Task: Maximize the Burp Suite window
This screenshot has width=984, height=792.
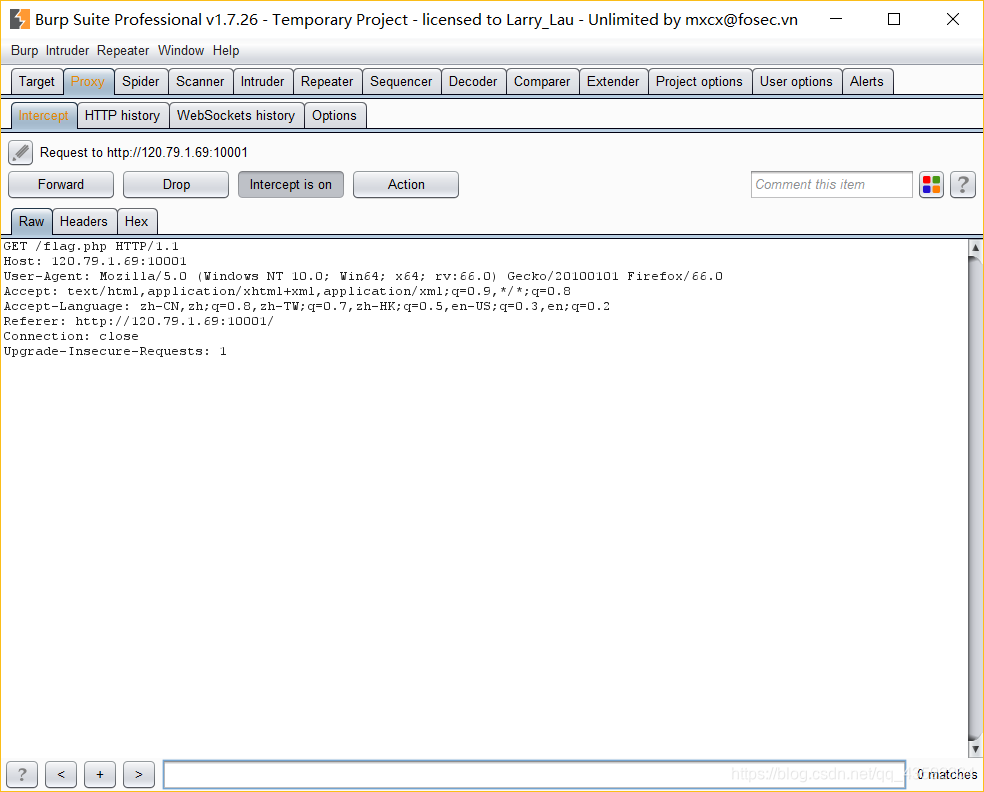Action: pos(894,19)
